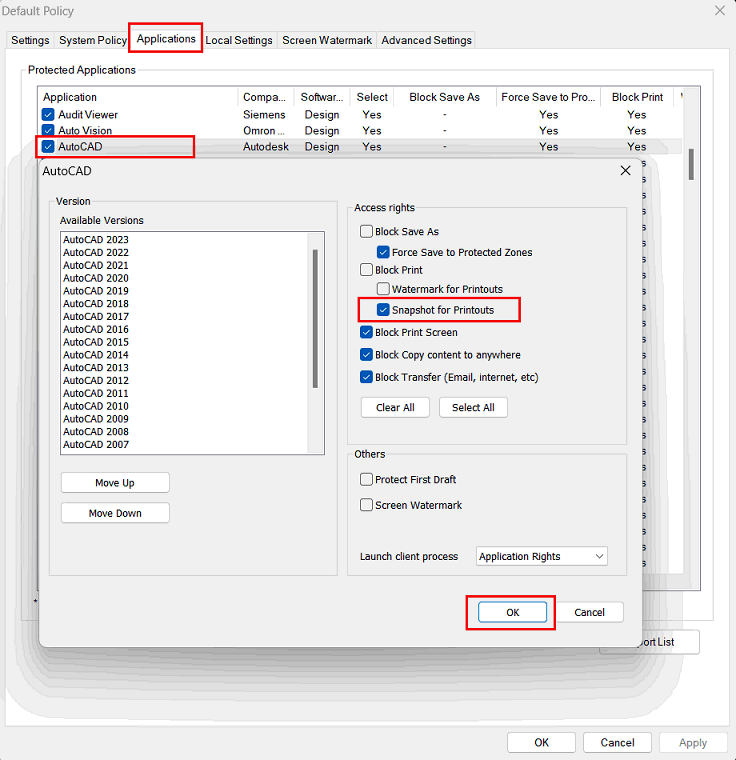Screen dimensions: 736x760
Task: Go to the Local Settings tab
Action: click(x=239, y=40)
